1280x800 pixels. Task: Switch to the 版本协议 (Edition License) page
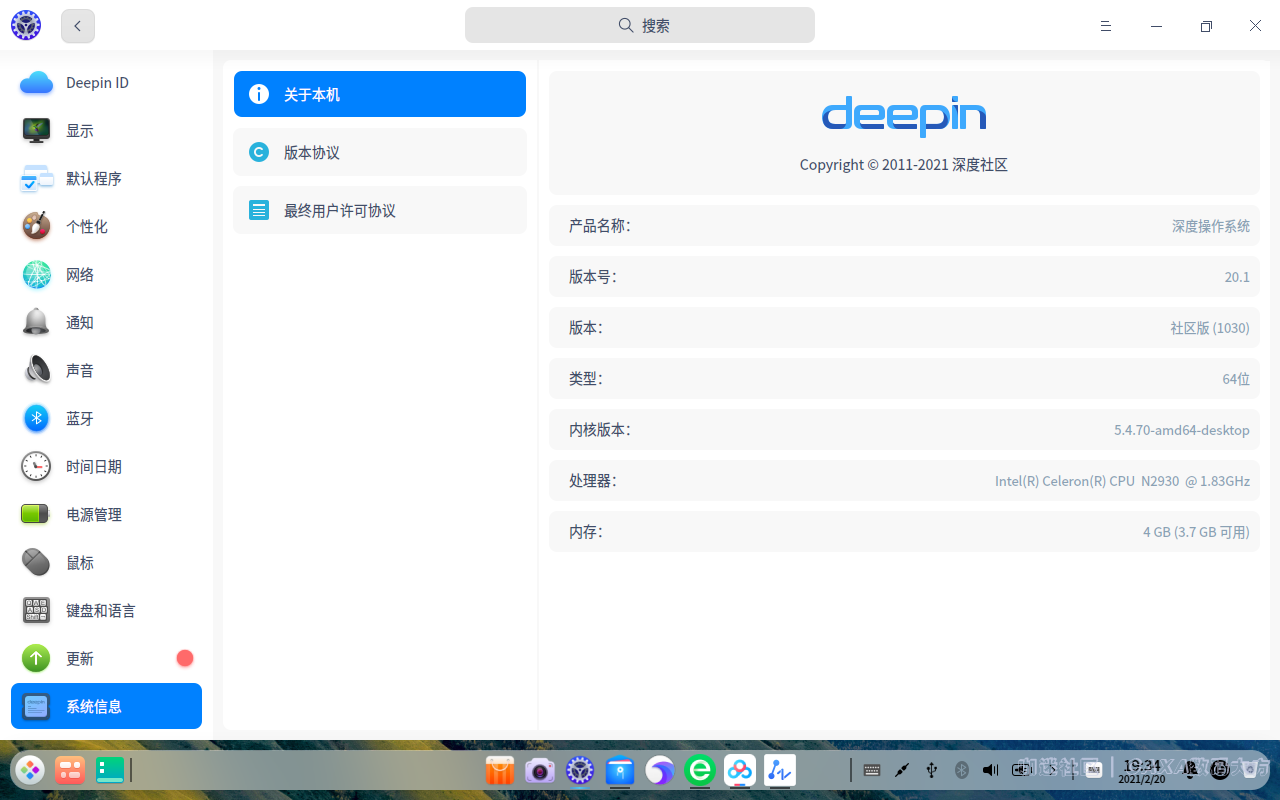point(380,153)
